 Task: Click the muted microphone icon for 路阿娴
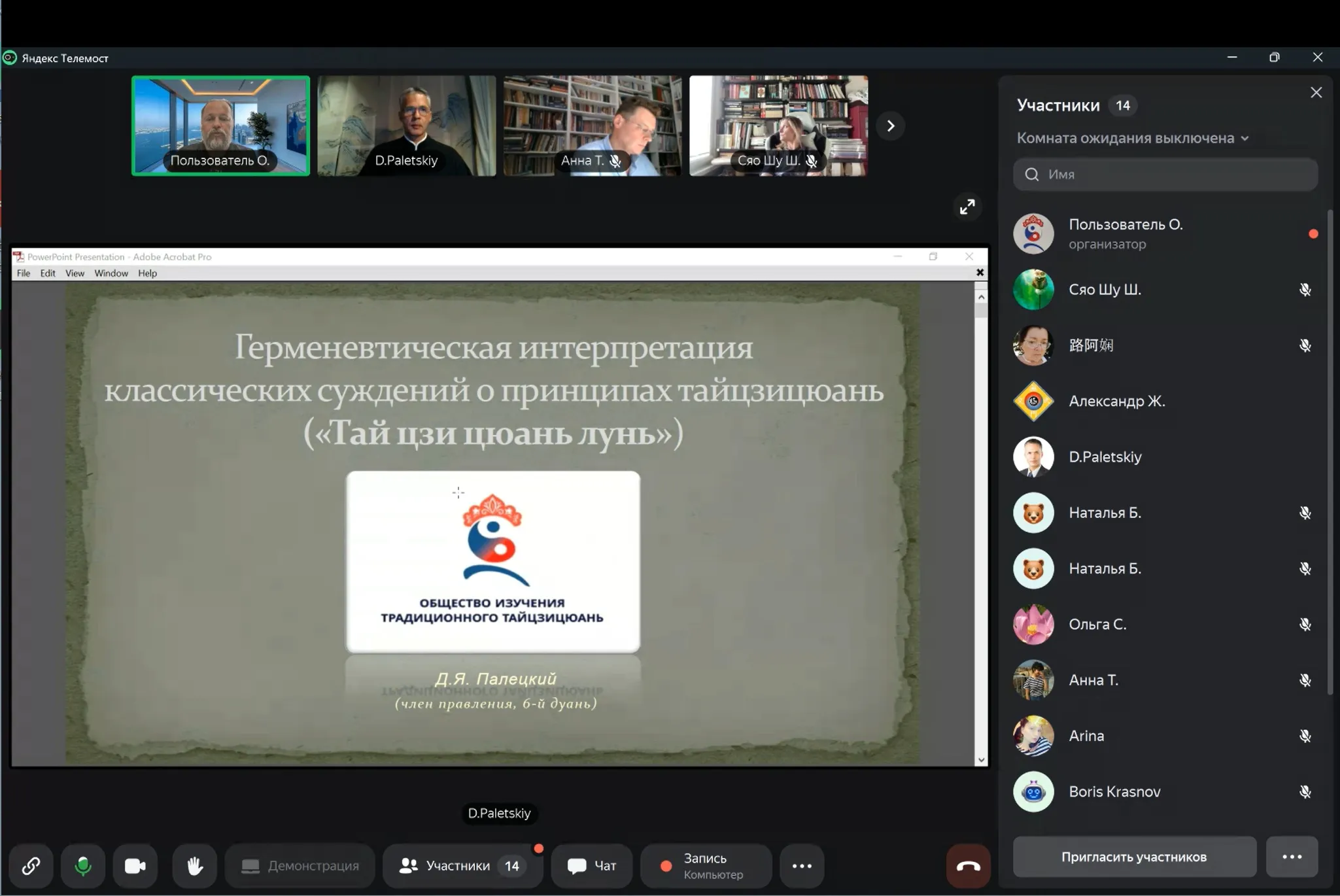click(x=1305, y=345)
